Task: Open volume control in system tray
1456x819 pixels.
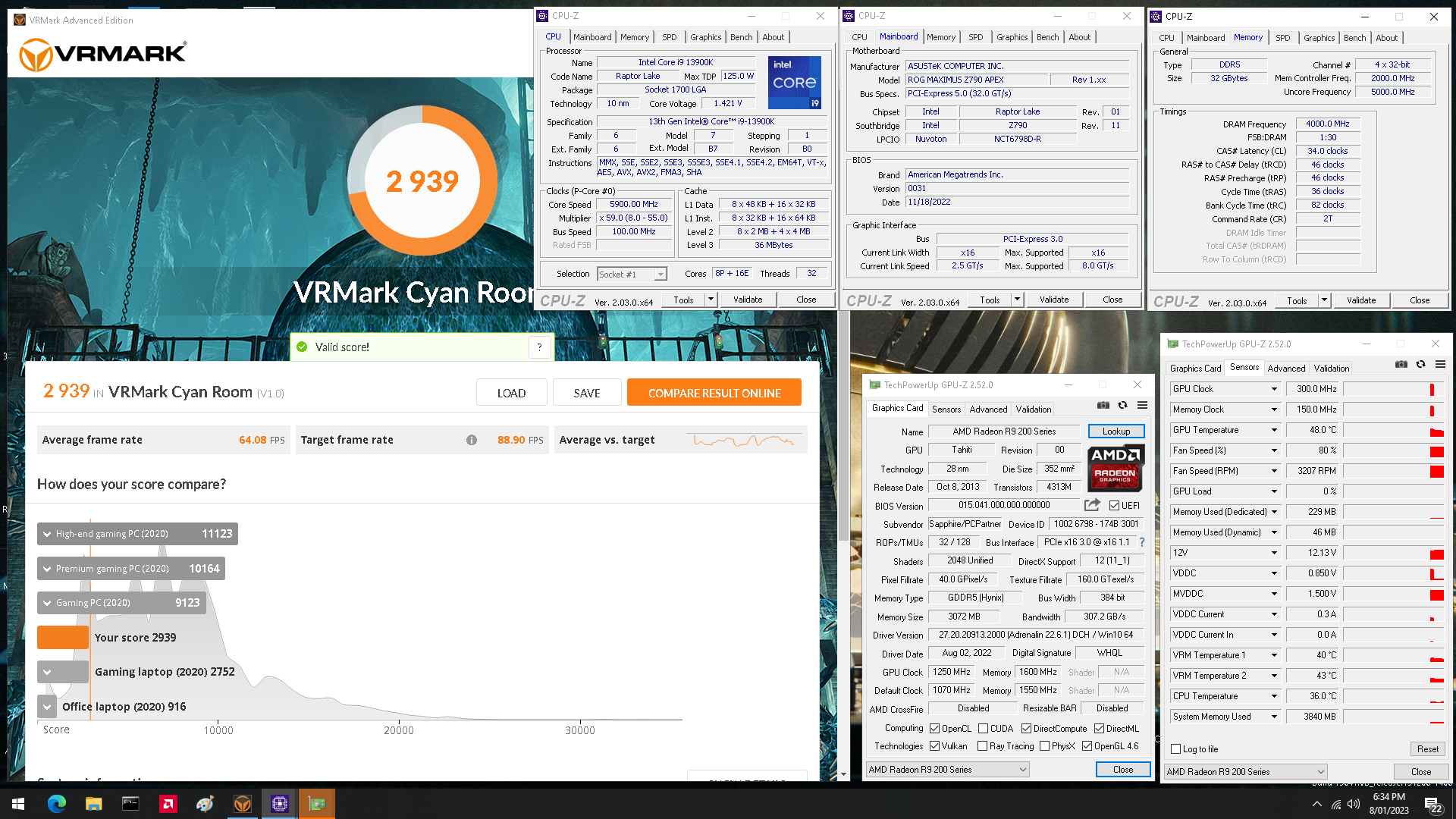Action: pyautogui.click(x=1354, y=804)
